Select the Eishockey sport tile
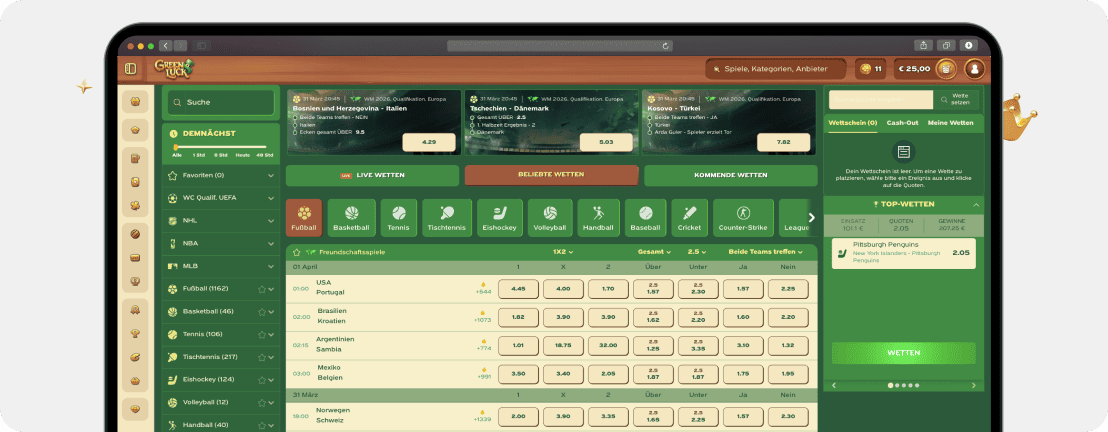This screenshot has width=1108, height=432. point(500,218)
